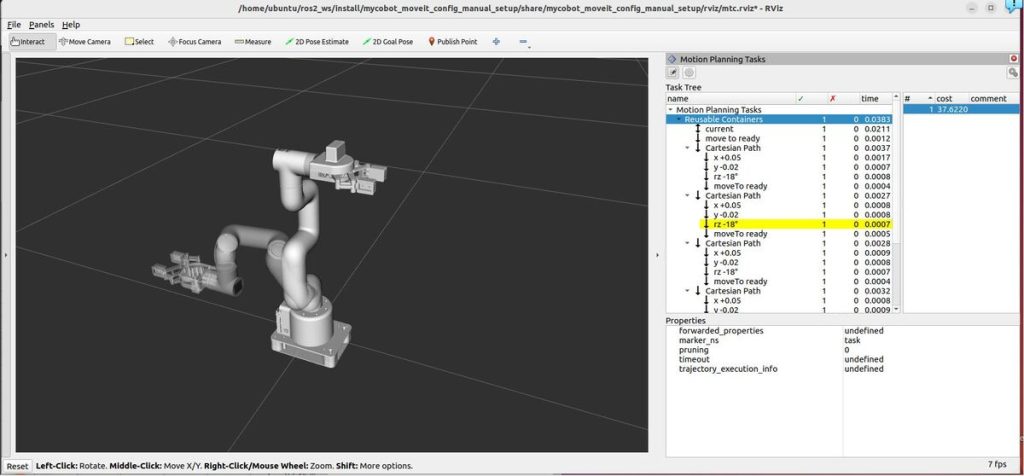The image size is (1024, 476).
Task: Click the blue plus add-tool icon
Action: [x=496, y=41]
